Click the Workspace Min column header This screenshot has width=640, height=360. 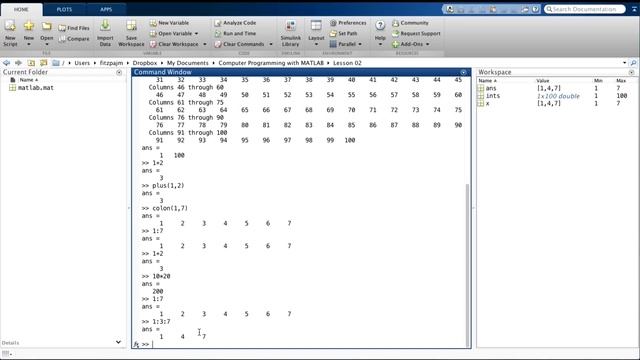[598, 81]
